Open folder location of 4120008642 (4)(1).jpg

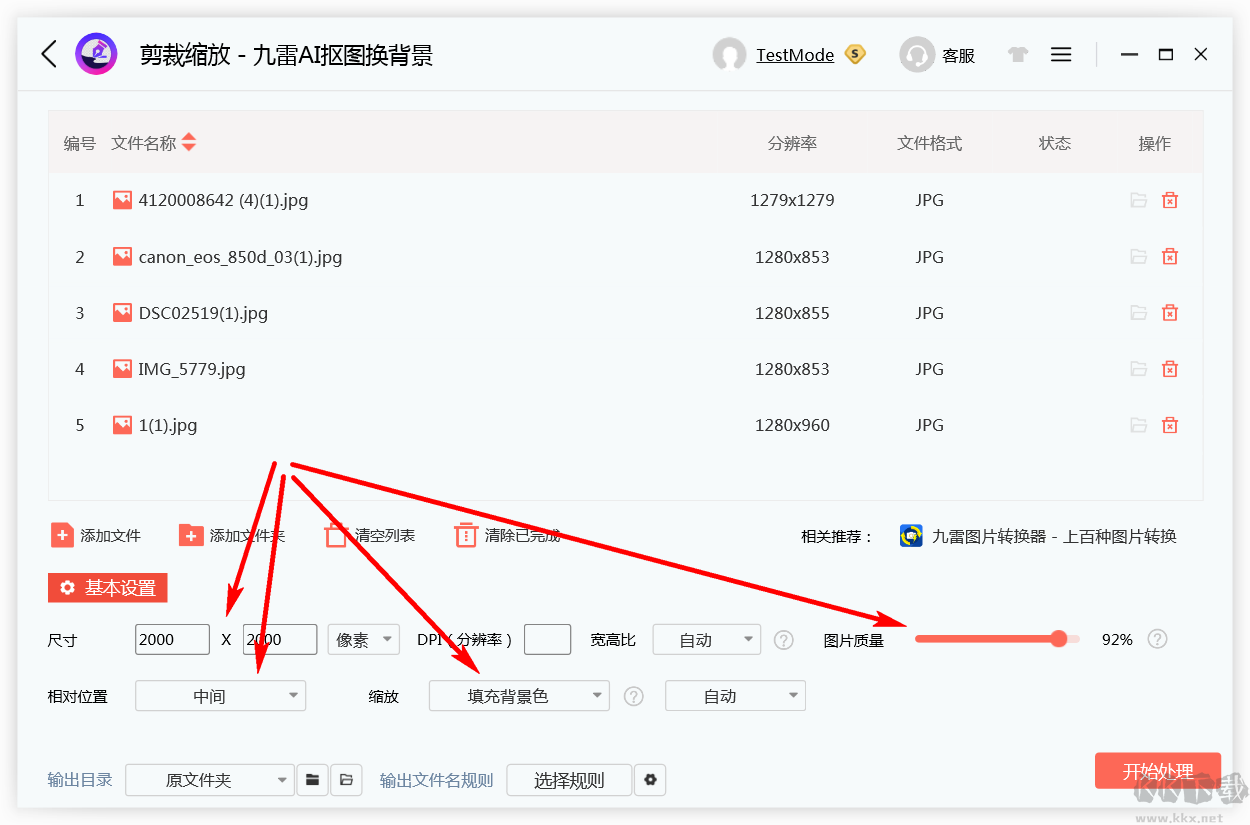point(1138,200)
